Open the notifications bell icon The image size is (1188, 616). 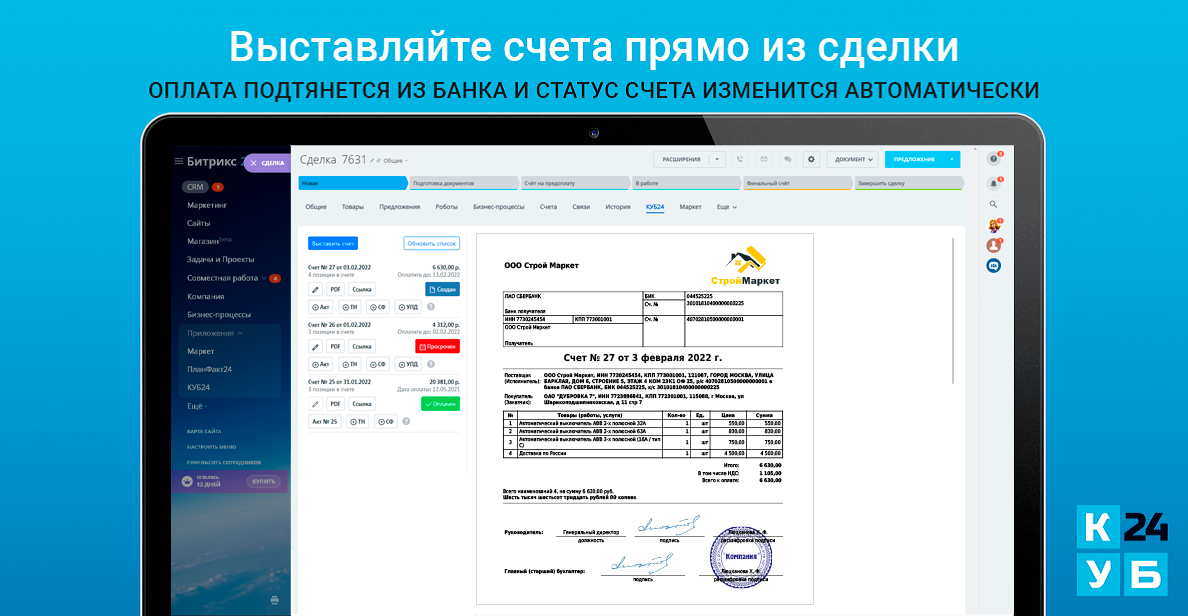(993, 183)
